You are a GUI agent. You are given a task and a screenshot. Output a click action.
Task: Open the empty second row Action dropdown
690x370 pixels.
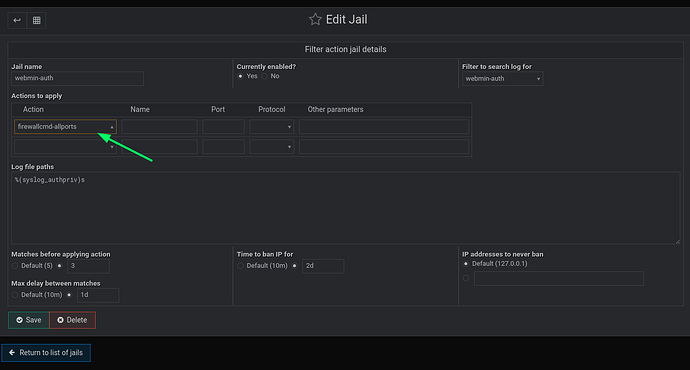click(65, 147)
